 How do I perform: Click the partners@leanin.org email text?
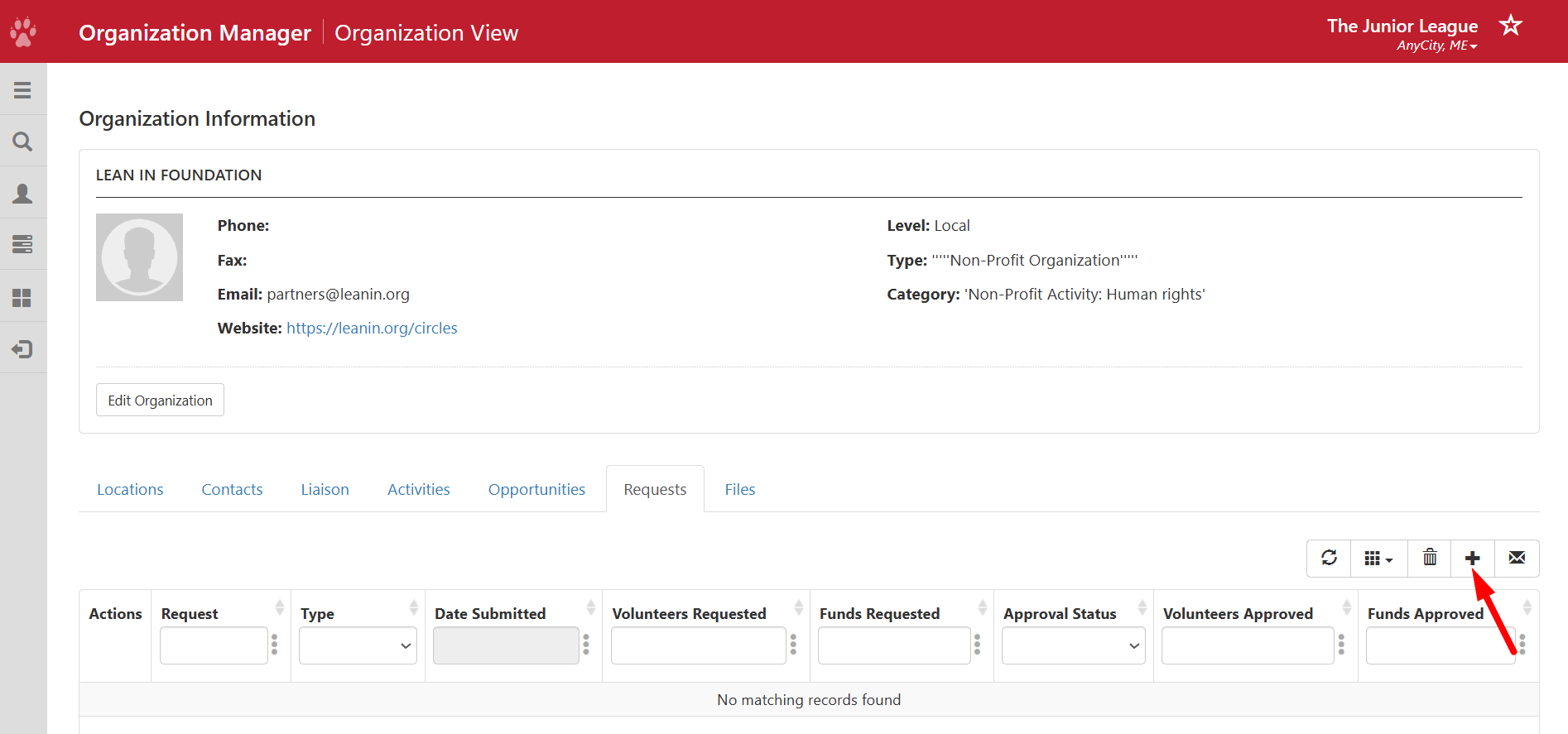(x=338, y=294)
